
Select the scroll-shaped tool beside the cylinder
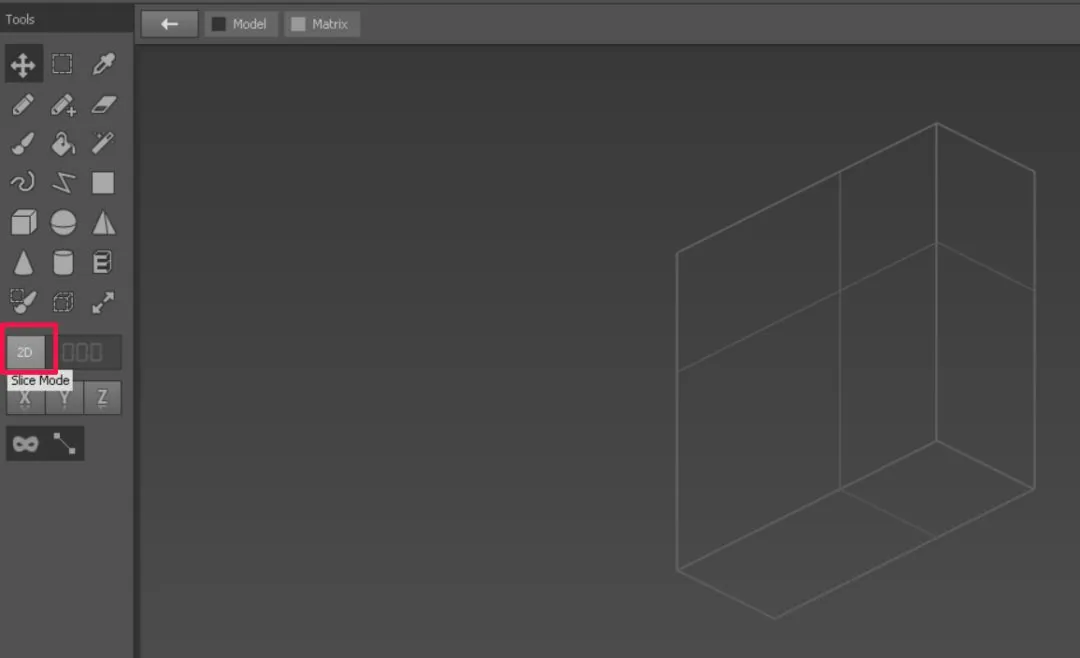(103, 263)
